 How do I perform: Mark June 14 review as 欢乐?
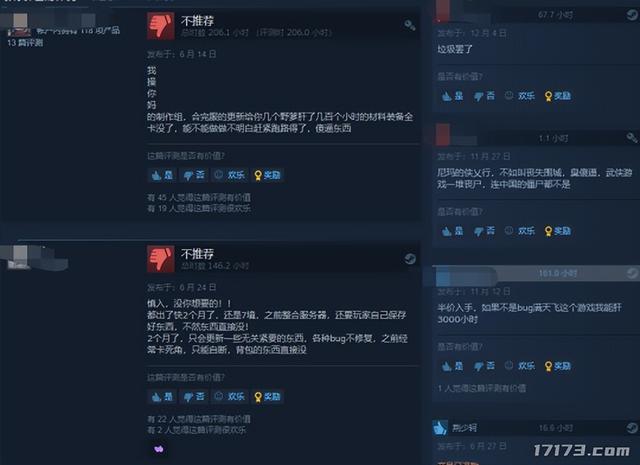click(x=229, y=175)
